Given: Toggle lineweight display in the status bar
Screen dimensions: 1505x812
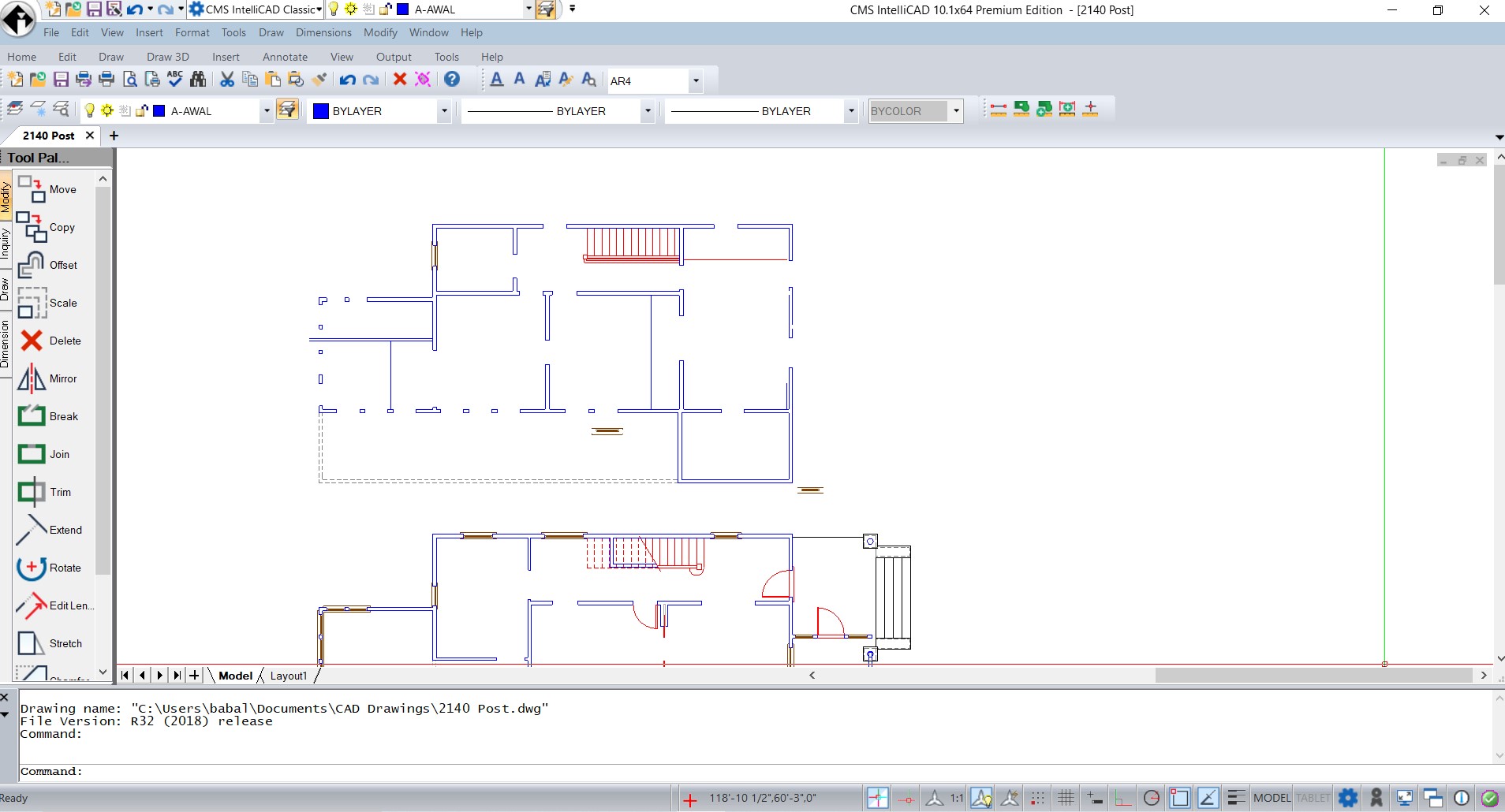Looking at the screenshot, I should coord(1236,798).
